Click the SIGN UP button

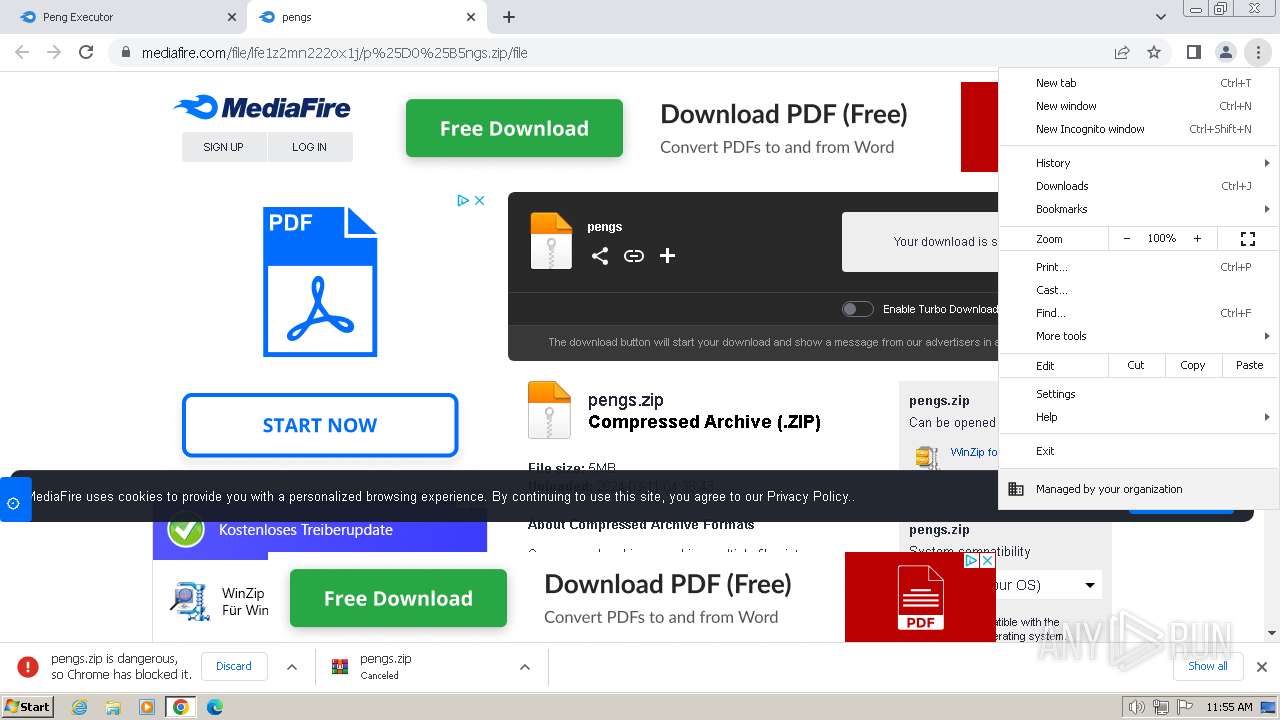click(x=224, y=147)
